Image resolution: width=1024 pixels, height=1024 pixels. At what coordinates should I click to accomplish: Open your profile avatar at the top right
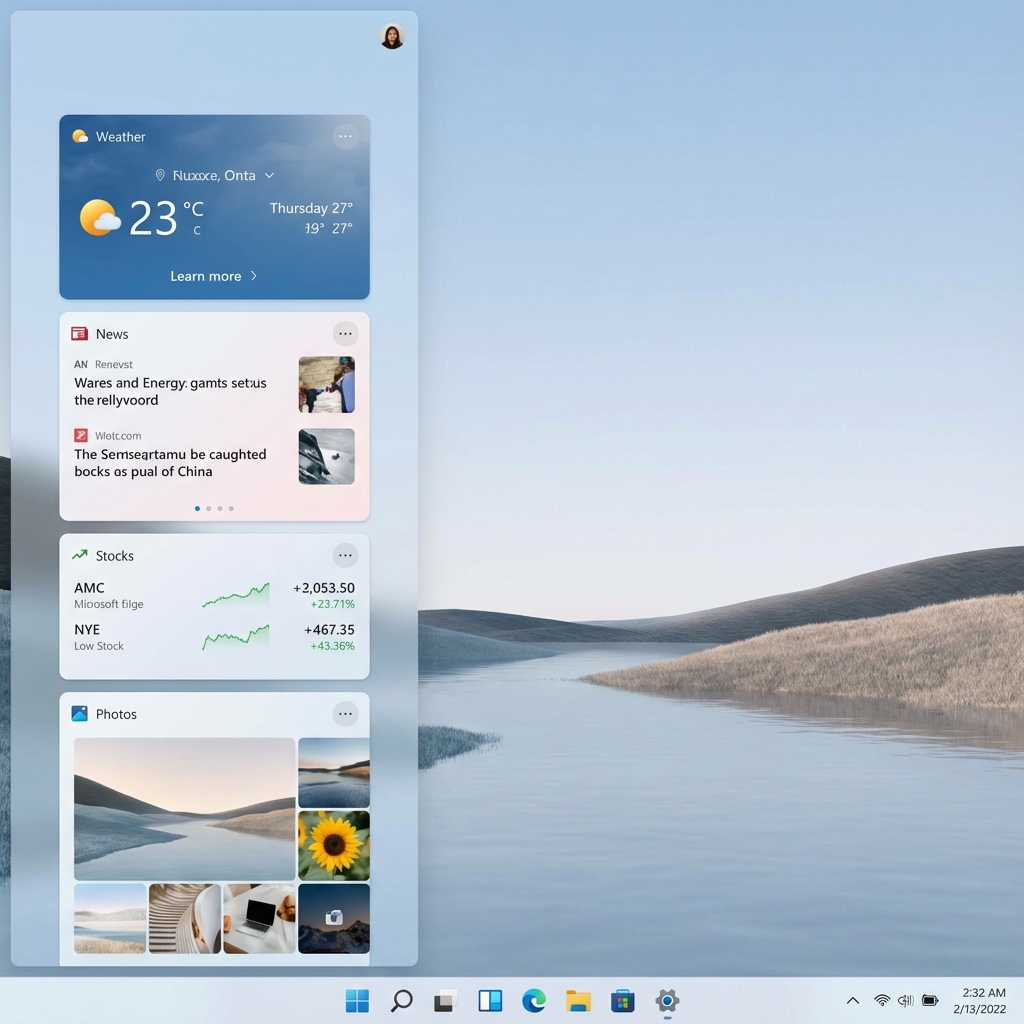coord(392,36)
